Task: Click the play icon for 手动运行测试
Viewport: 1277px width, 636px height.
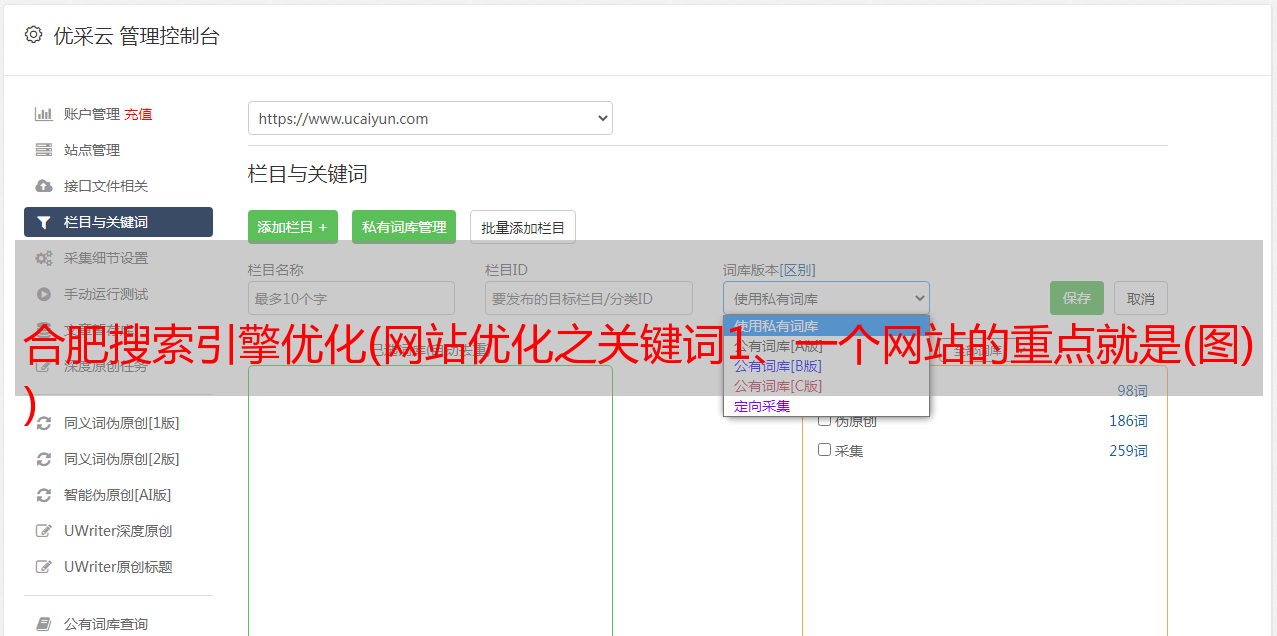Action: pos(43,294)
